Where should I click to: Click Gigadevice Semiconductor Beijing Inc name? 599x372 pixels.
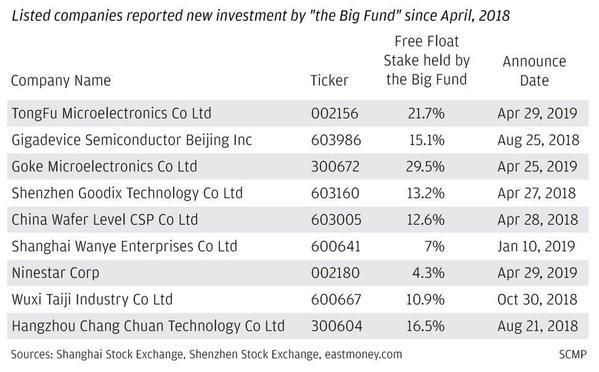[131, 140]
